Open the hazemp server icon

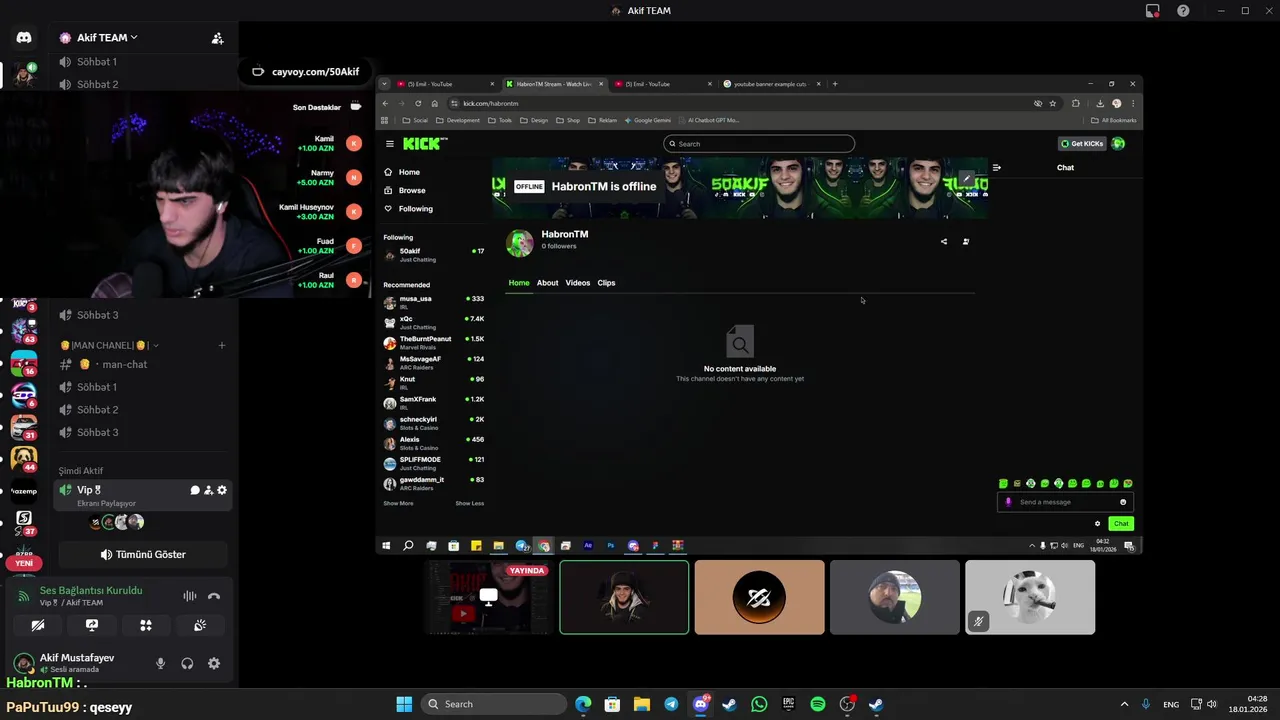pos(24,491)
